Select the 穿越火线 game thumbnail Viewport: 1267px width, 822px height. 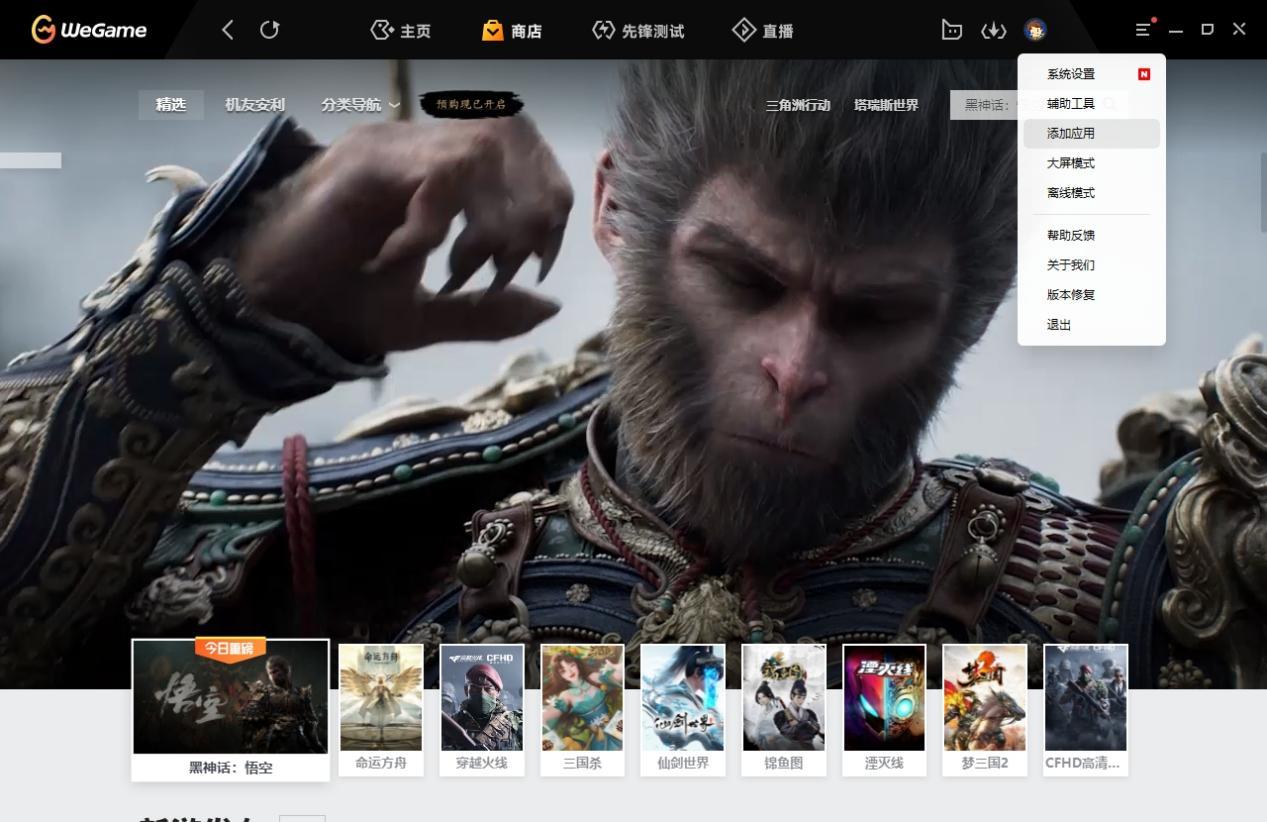pos(482,709)
